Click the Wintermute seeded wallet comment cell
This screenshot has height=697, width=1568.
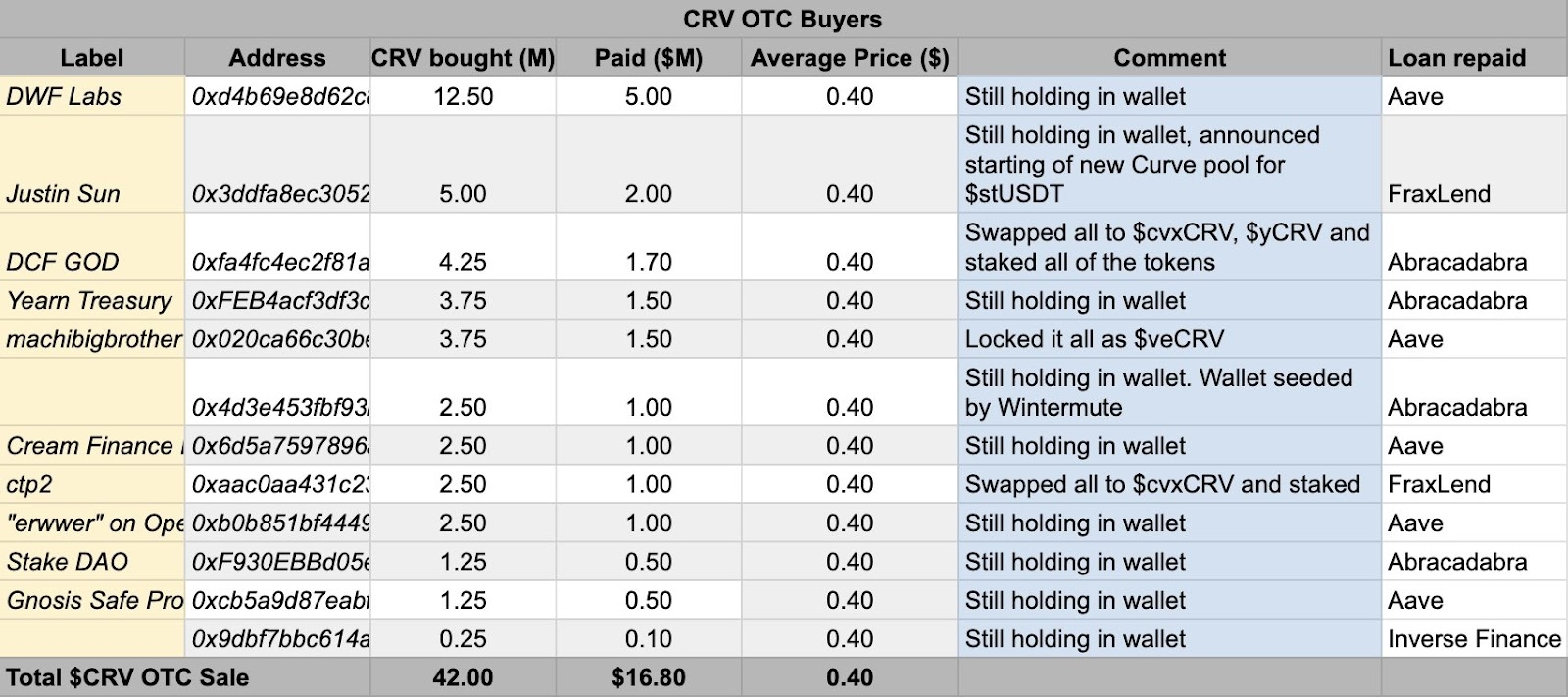pyautogui.click(x=1170, y=392)
